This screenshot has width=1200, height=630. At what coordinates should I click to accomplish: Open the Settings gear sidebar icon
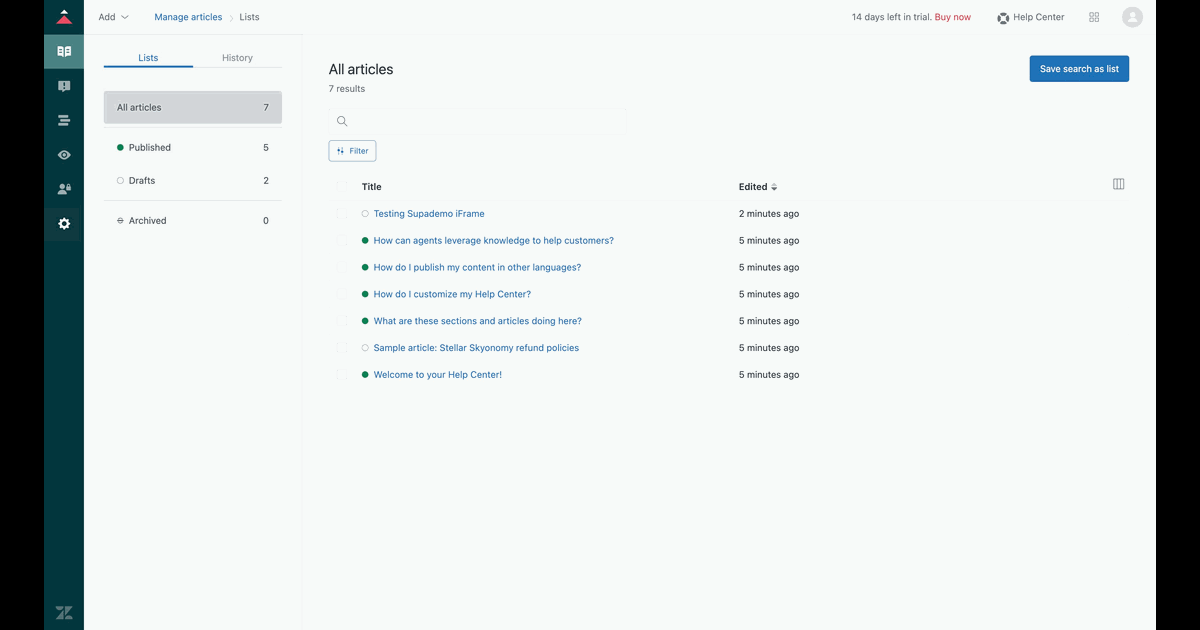pyautogui.click(x=64, y=224)
